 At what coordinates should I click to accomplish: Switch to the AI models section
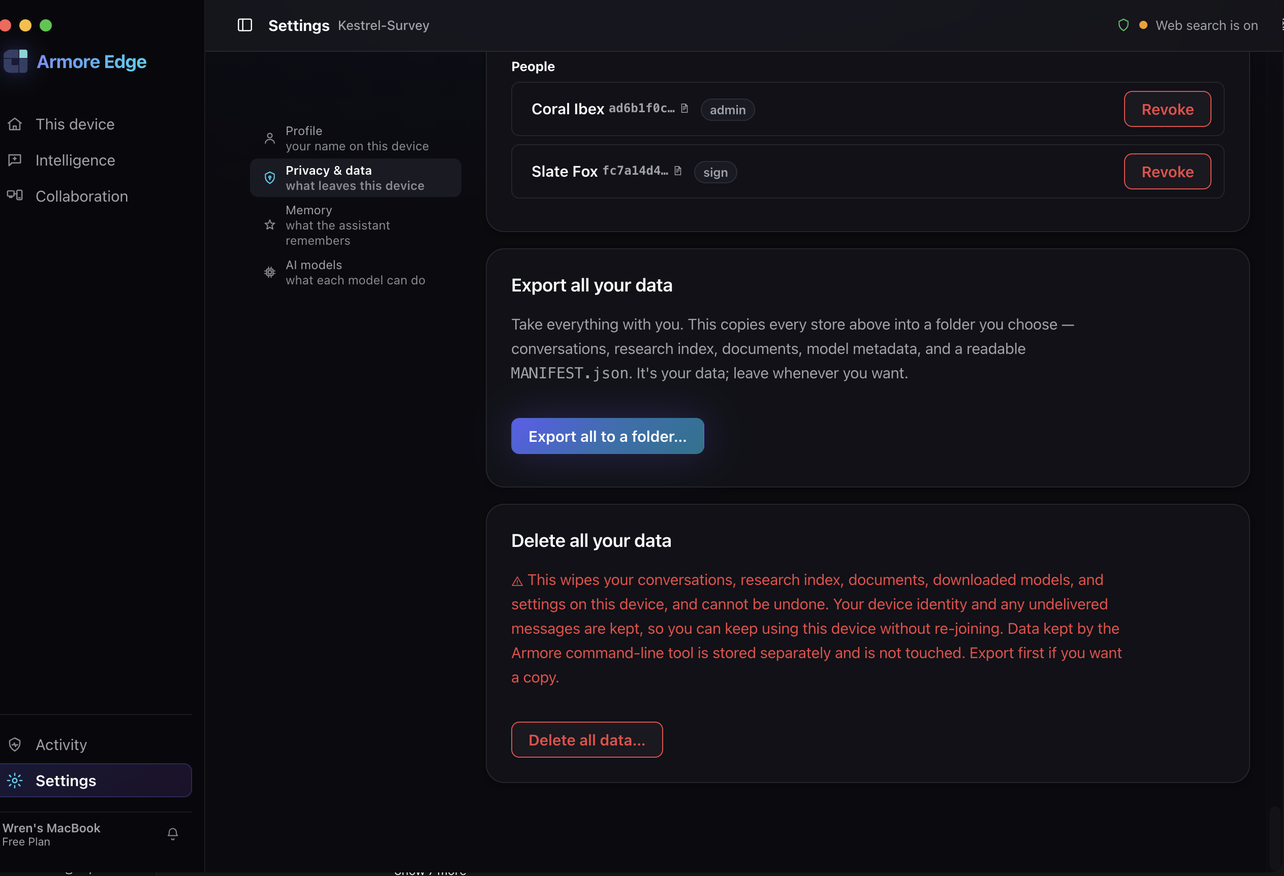point(355,272)
